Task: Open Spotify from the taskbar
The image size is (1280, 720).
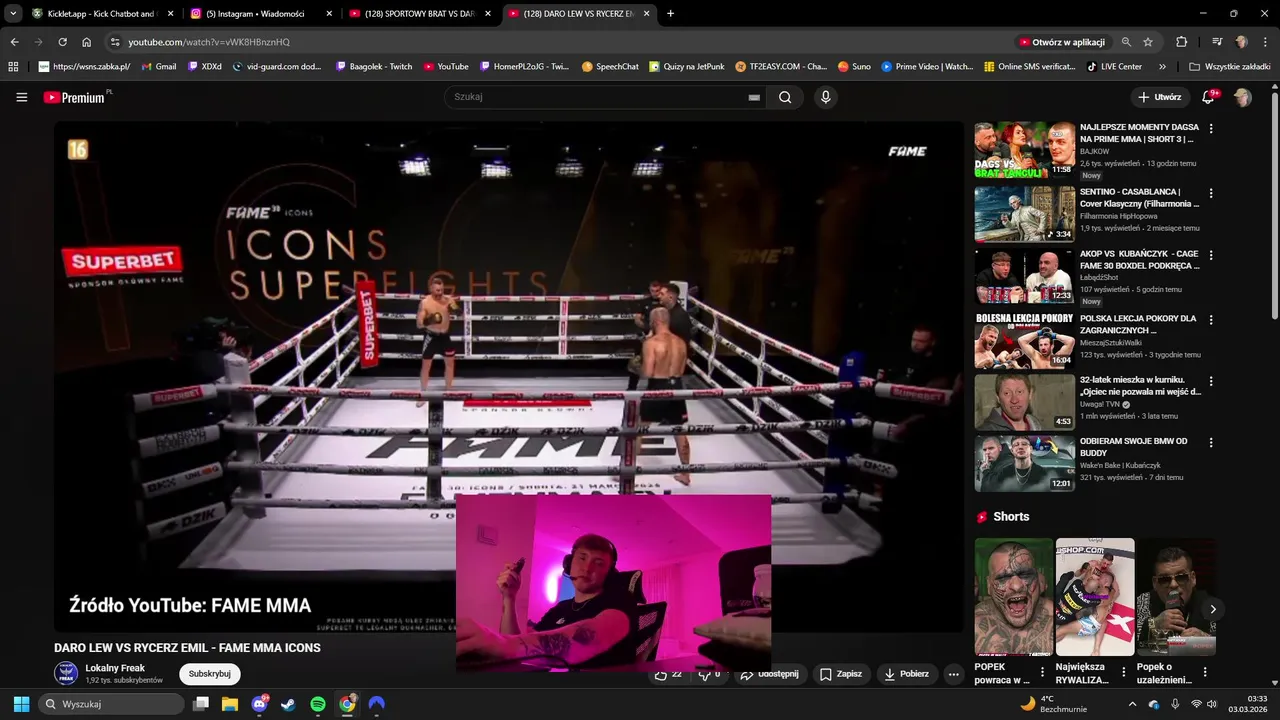Action: [x=318, y=704]
